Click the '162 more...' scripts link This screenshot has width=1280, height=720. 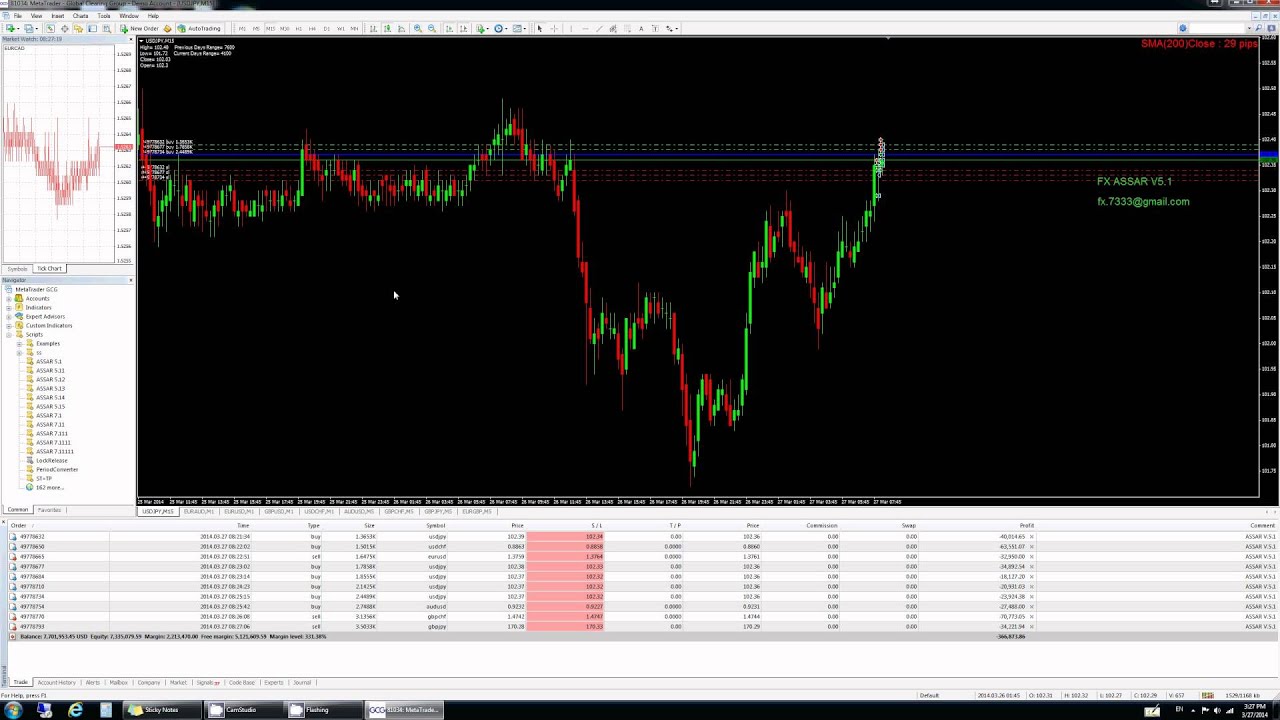click(x=48, y=487)
